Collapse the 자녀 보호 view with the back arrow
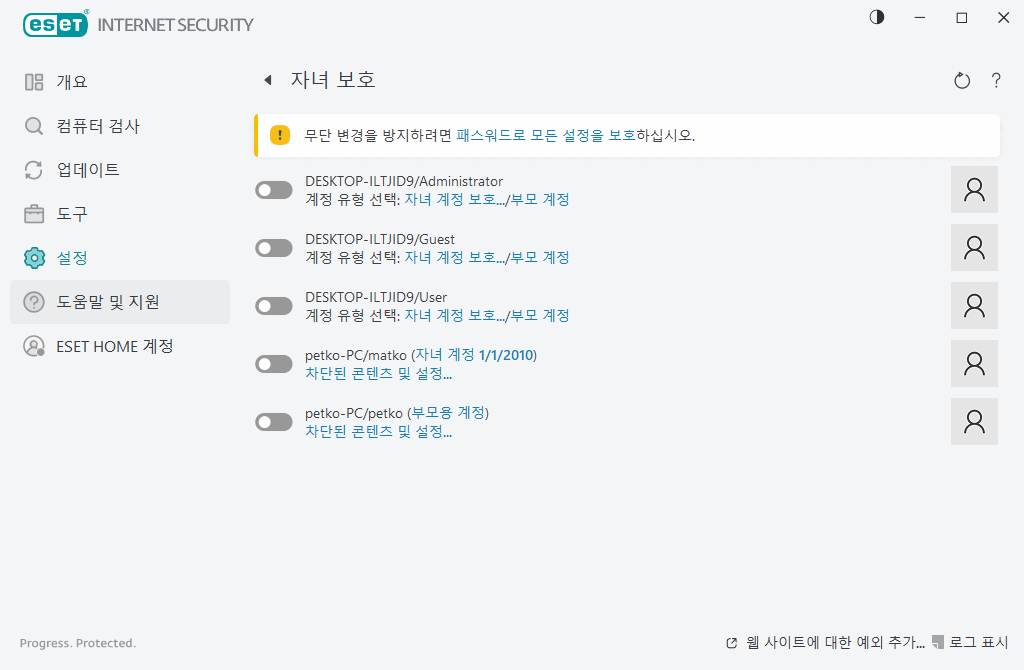1024x670 pixels. [266, 79]
